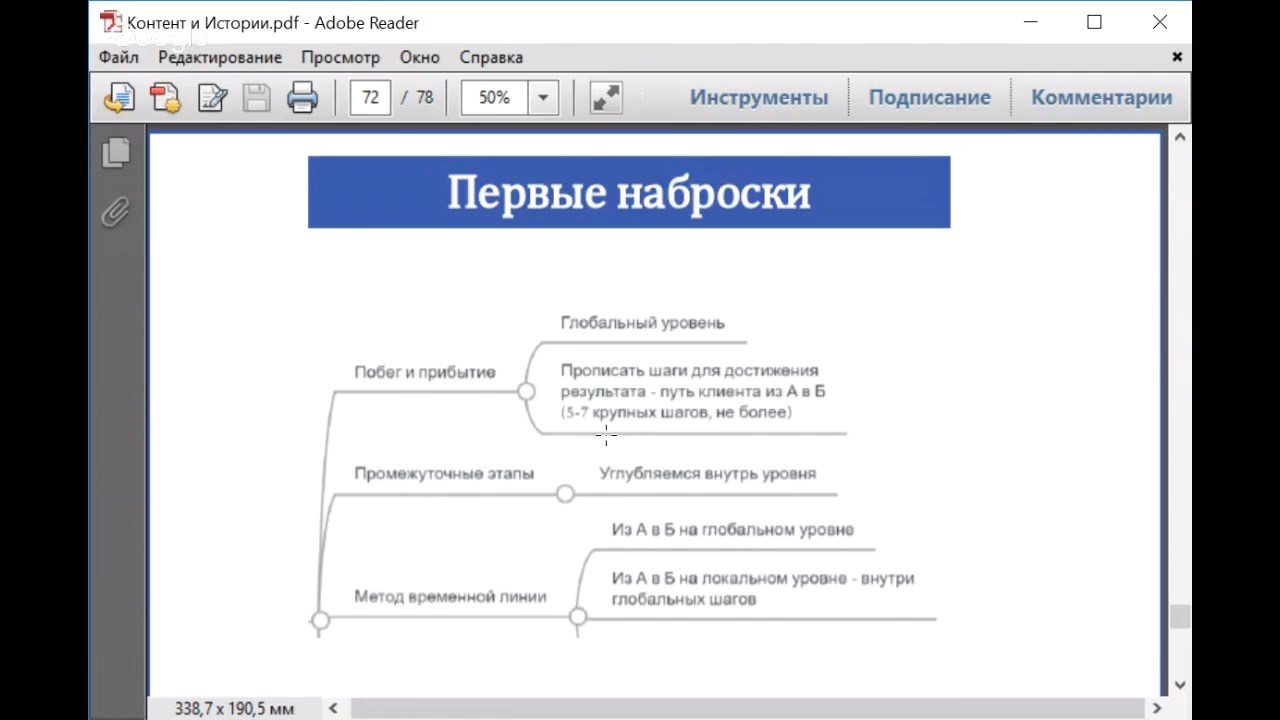
Task: Open the Комментарии pane
Action: coord(1101,97)
